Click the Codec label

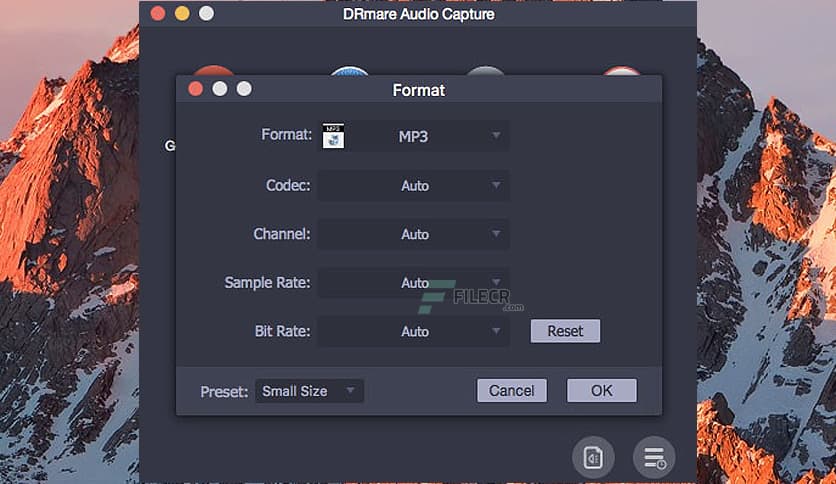coord(288,185)
